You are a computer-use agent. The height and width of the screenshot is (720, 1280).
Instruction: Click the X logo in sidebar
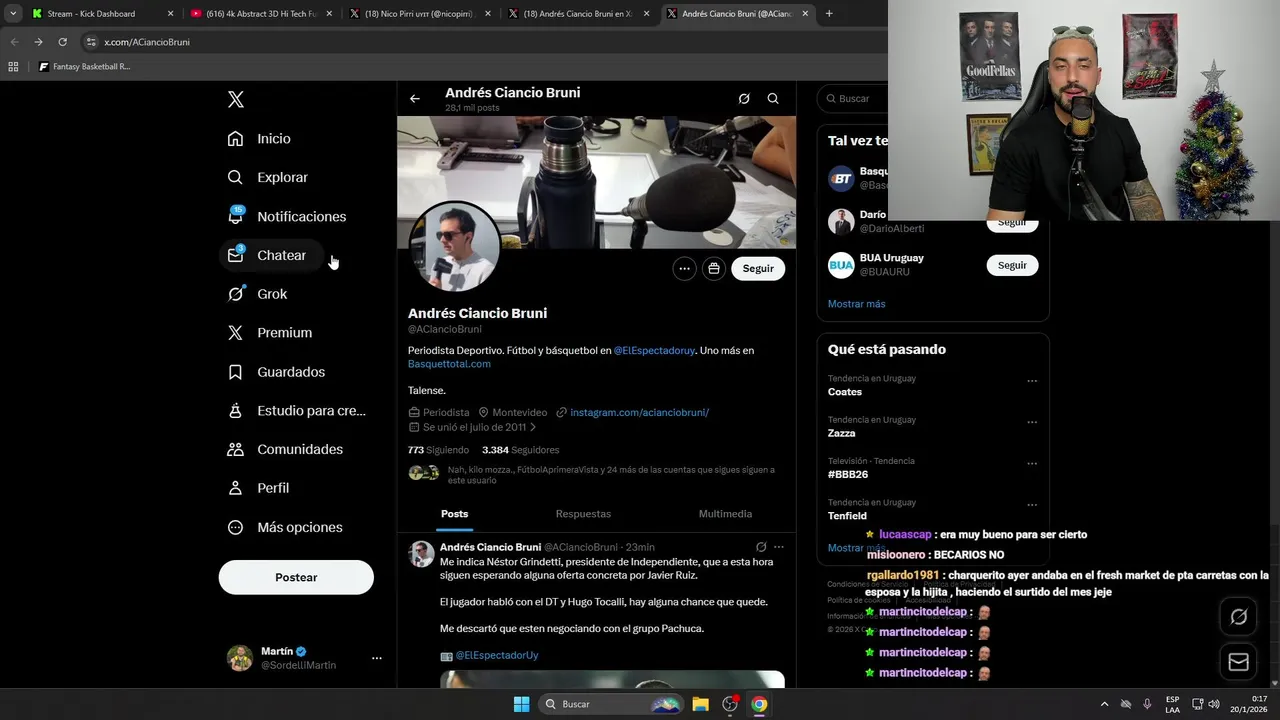[235, 99]
